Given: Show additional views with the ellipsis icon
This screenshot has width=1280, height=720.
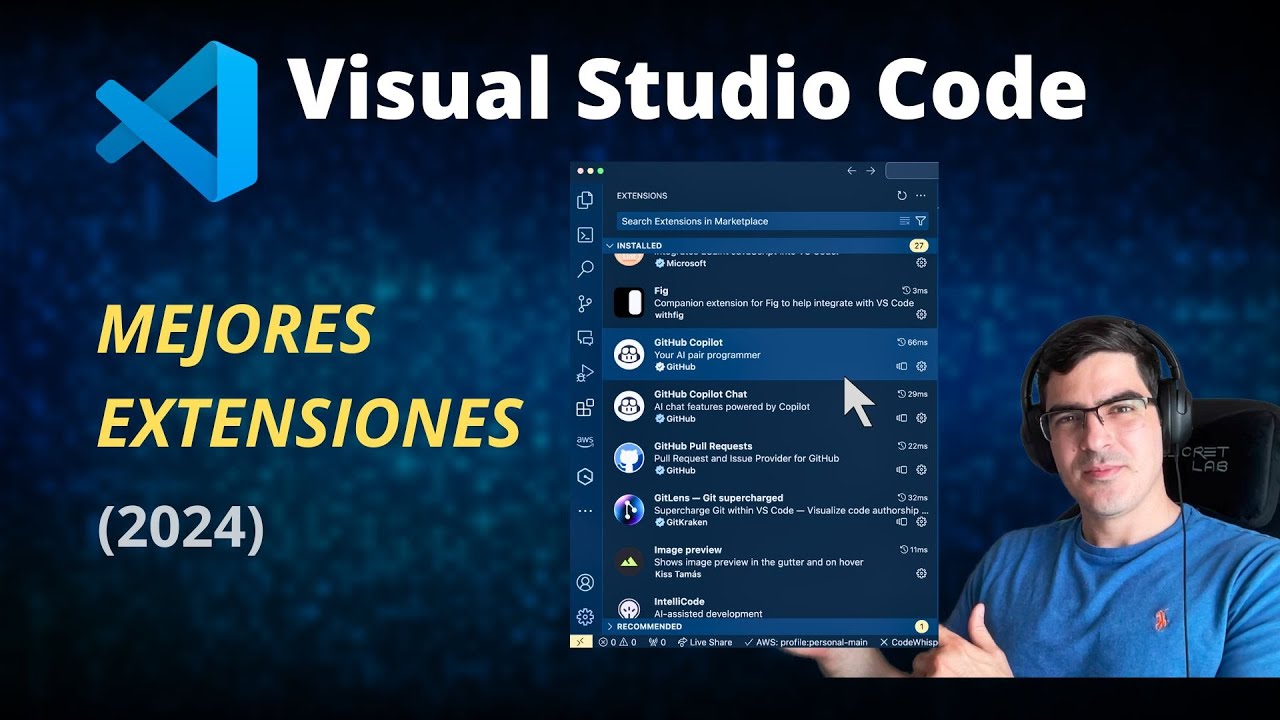Looking at the screenshot, I should click(x=585, y=511).
